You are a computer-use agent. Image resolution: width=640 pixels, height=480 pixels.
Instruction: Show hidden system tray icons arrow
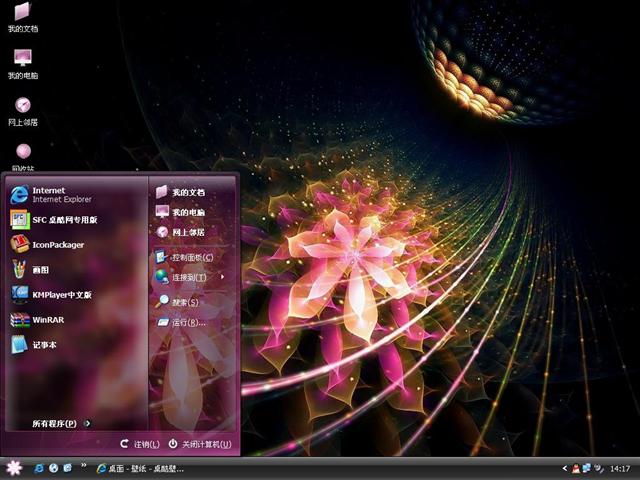(565, 468)
